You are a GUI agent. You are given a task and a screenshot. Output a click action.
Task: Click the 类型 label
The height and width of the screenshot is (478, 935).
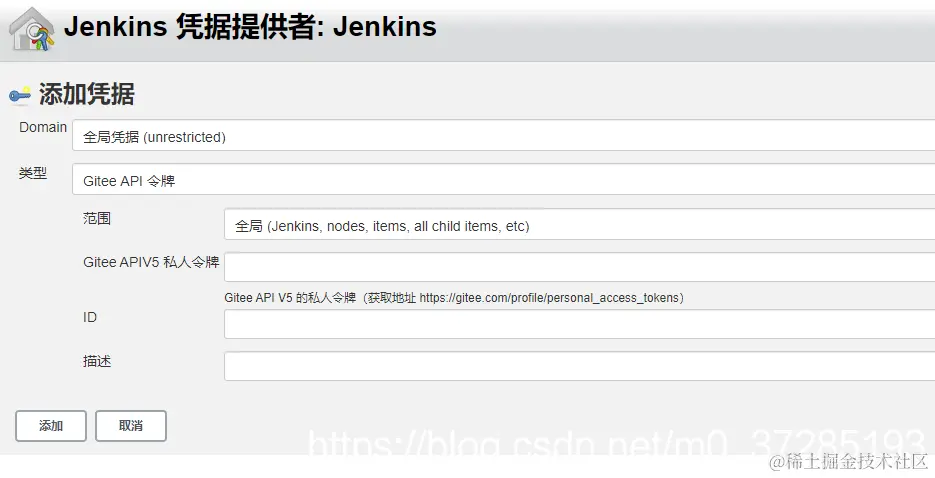(x=33, y=173)
